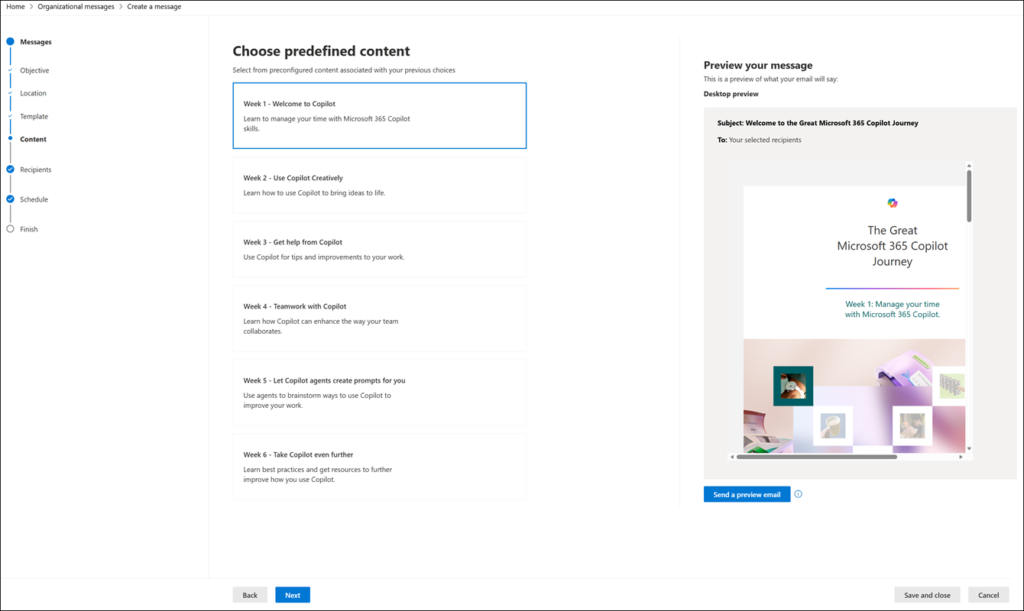1024x611 pixels.
Task: Proceed with the Next button
Action: (292, 594)
